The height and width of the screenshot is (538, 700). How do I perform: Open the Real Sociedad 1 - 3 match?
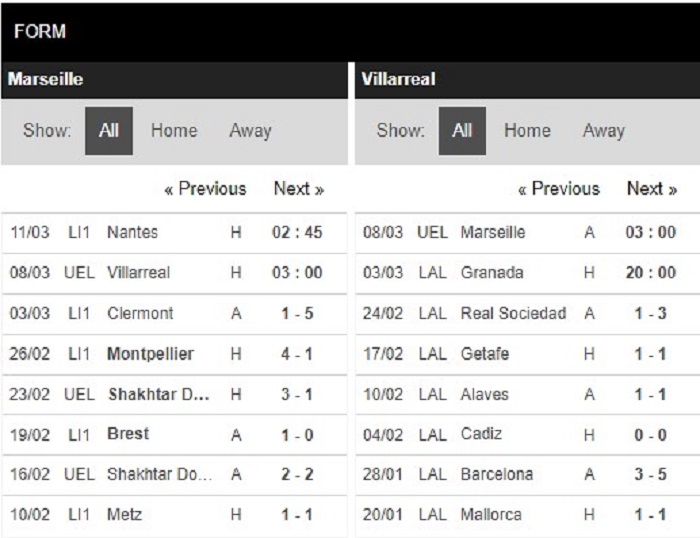(x=528, y=313)
